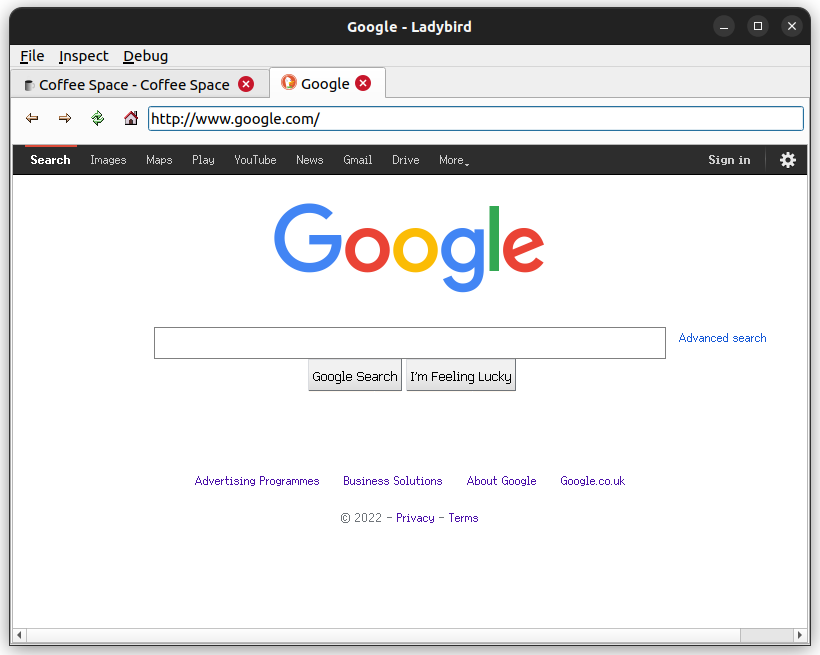Click the Google logo image
Image resolution: width=820 pixels, height=655 pixels.
[x=409, y=247]
